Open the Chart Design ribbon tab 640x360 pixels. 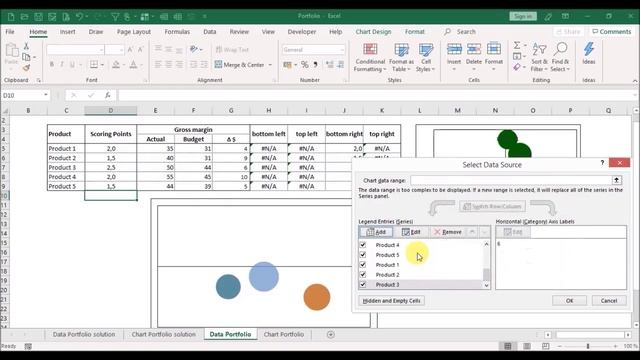(x=373, y=31)
